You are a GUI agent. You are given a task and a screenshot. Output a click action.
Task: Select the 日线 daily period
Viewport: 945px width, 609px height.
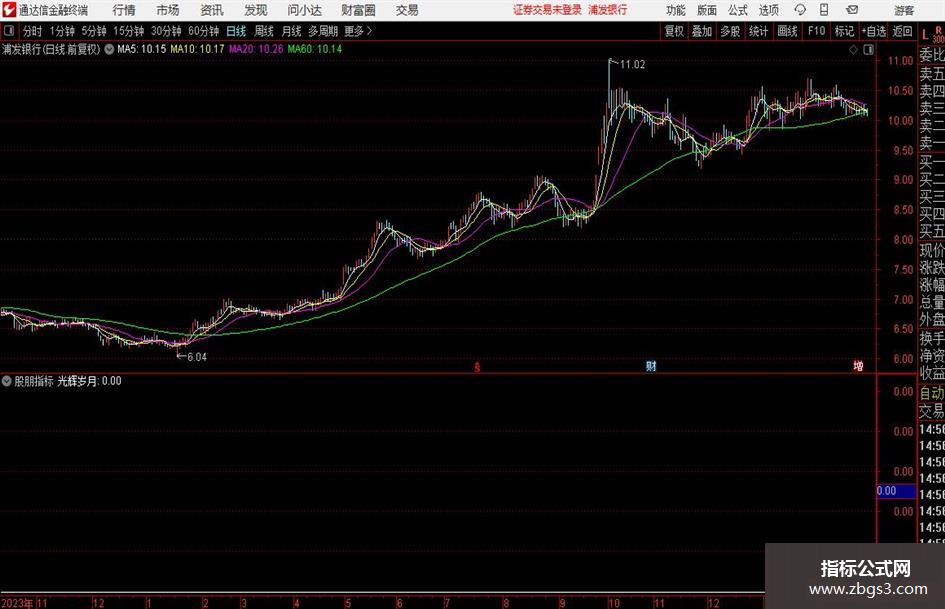click(x=236, y=31)
